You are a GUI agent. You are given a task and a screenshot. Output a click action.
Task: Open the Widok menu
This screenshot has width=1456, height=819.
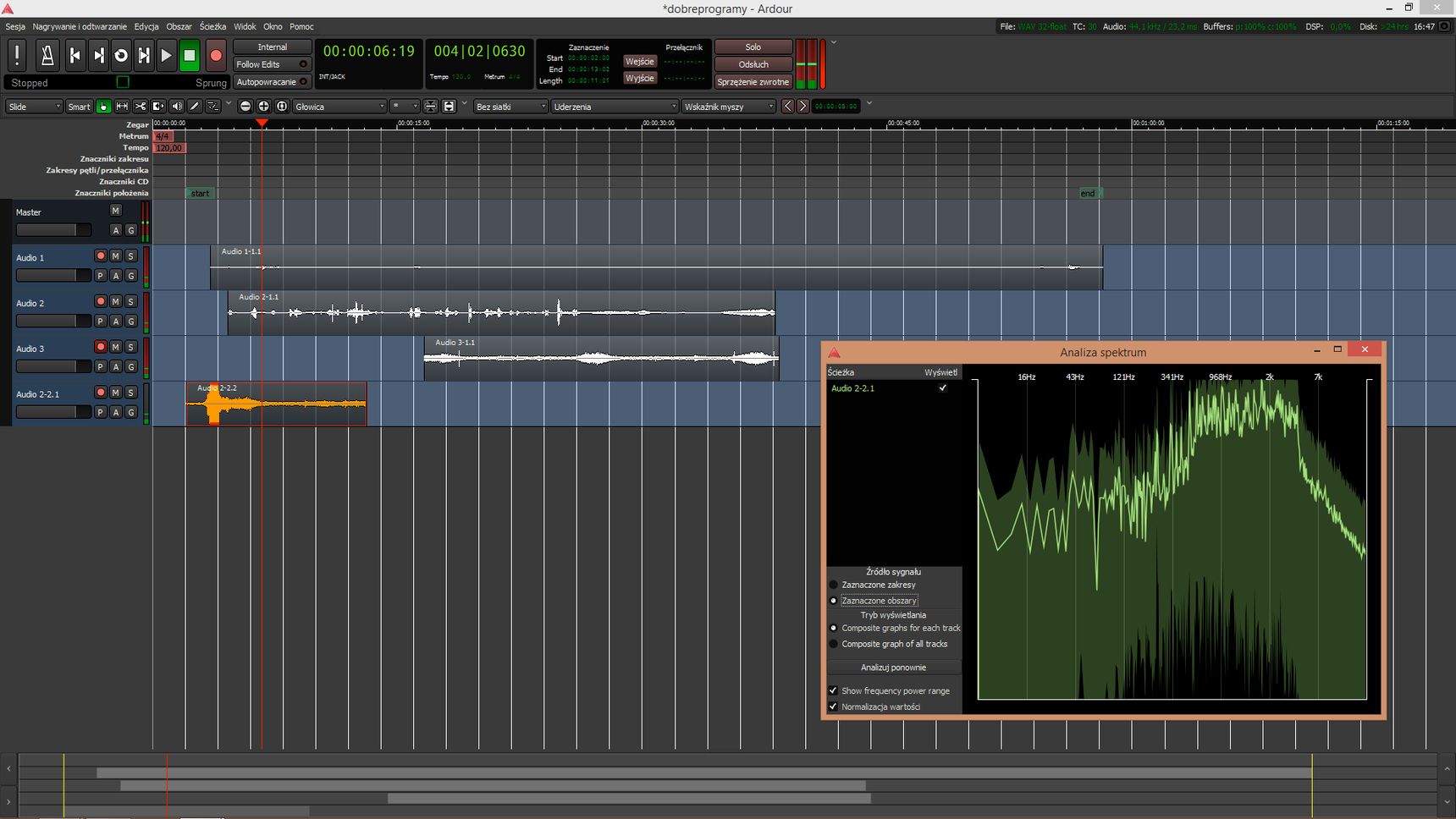(245, 27)
